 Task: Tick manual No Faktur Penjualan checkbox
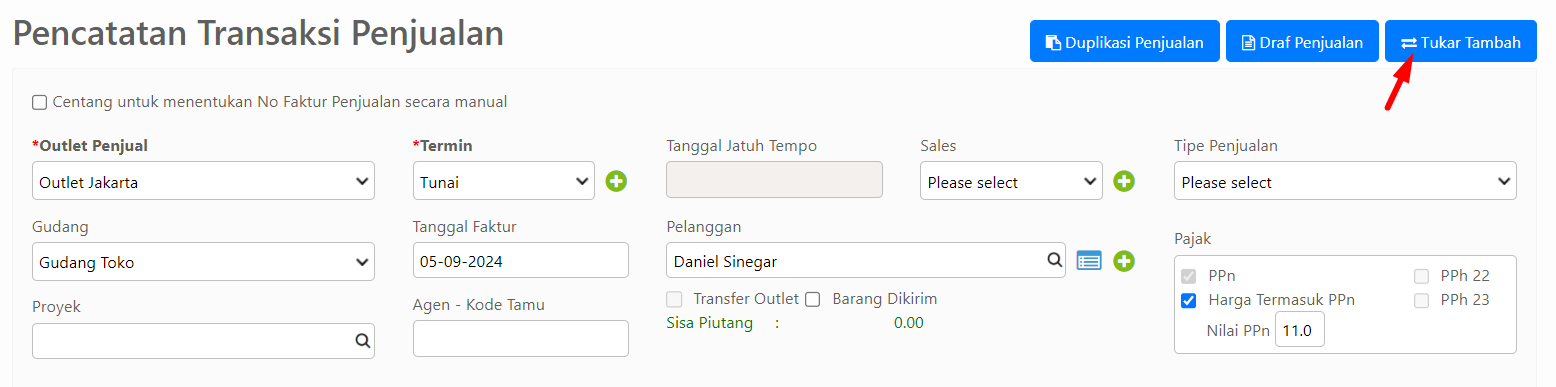coord(40,102)
